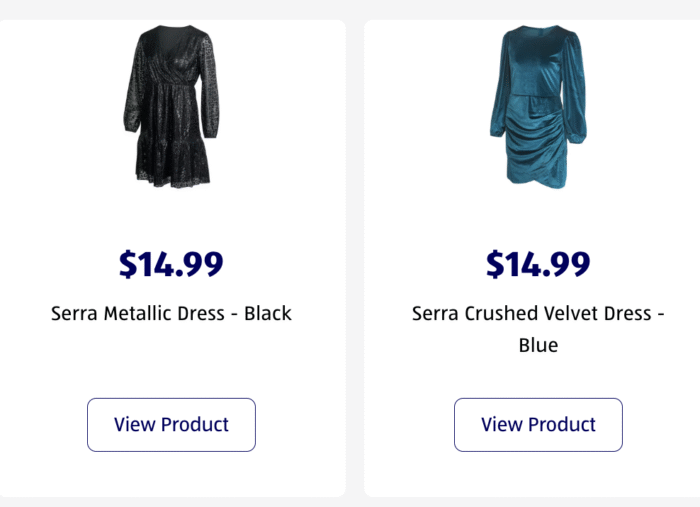Open View Product for Crushed Velvet Dress

click(x=538, y=424)
